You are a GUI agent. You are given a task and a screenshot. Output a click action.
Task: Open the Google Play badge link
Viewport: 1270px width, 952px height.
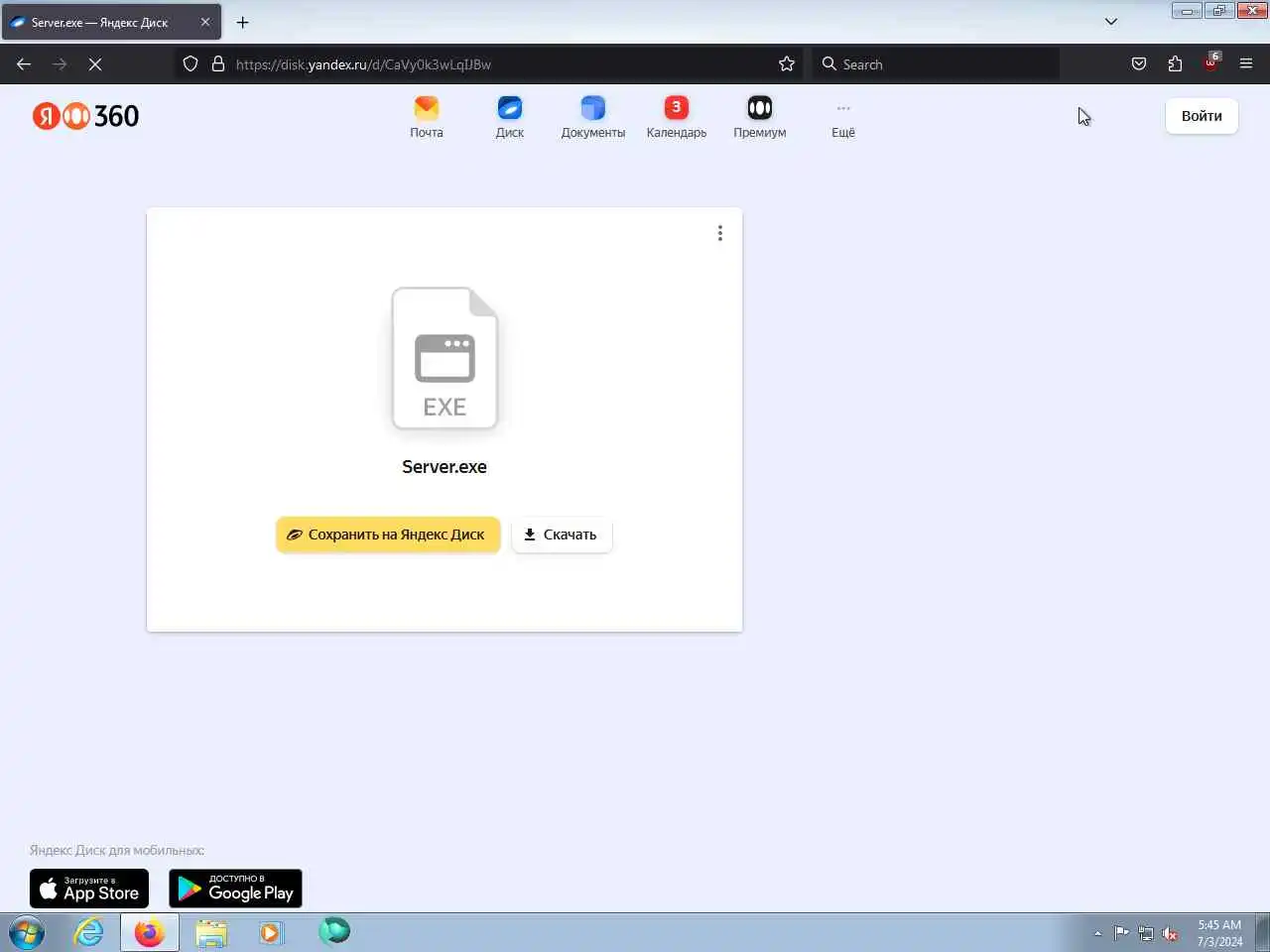point(235,889)
